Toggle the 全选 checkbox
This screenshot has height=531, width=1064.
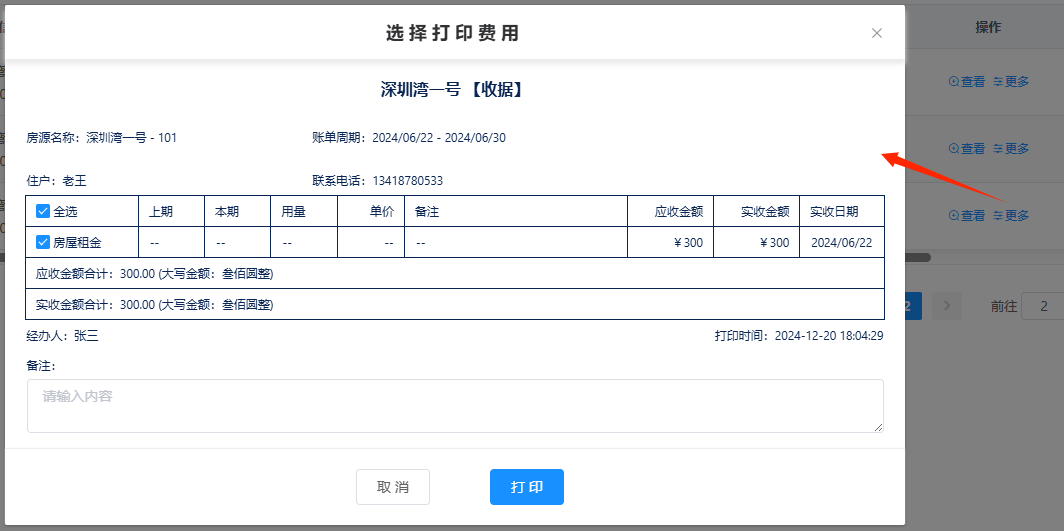[43, 211]
